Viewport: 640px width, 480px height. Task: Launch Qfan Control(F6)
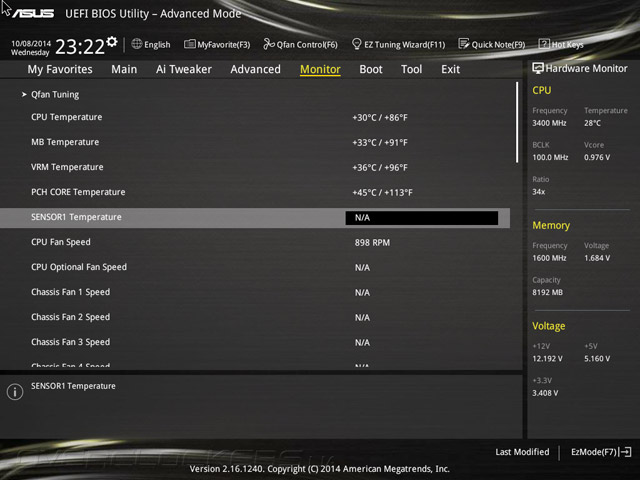pos(307,44)
